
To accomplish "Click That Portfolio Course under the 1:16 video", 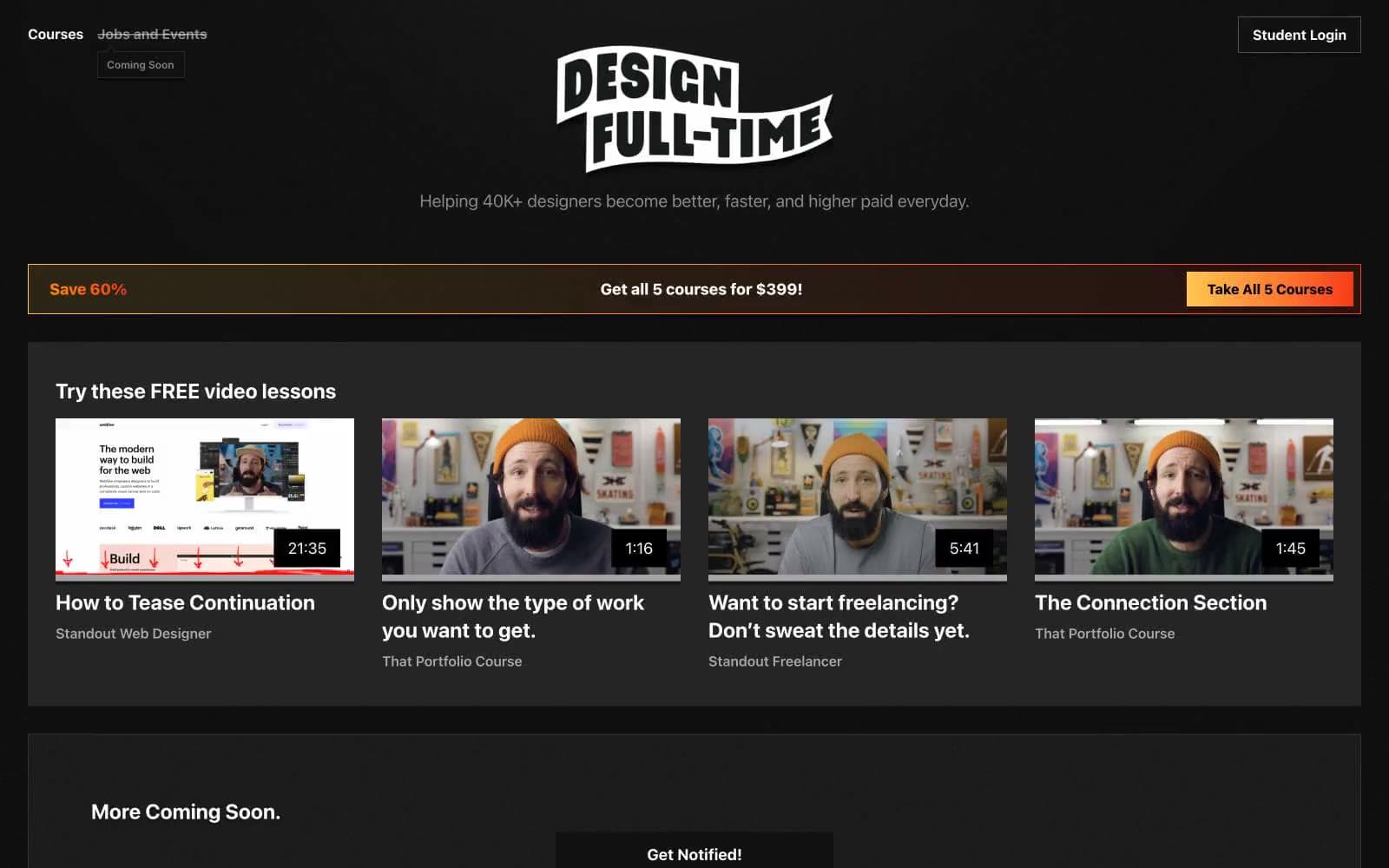I will tap(452, 661).
